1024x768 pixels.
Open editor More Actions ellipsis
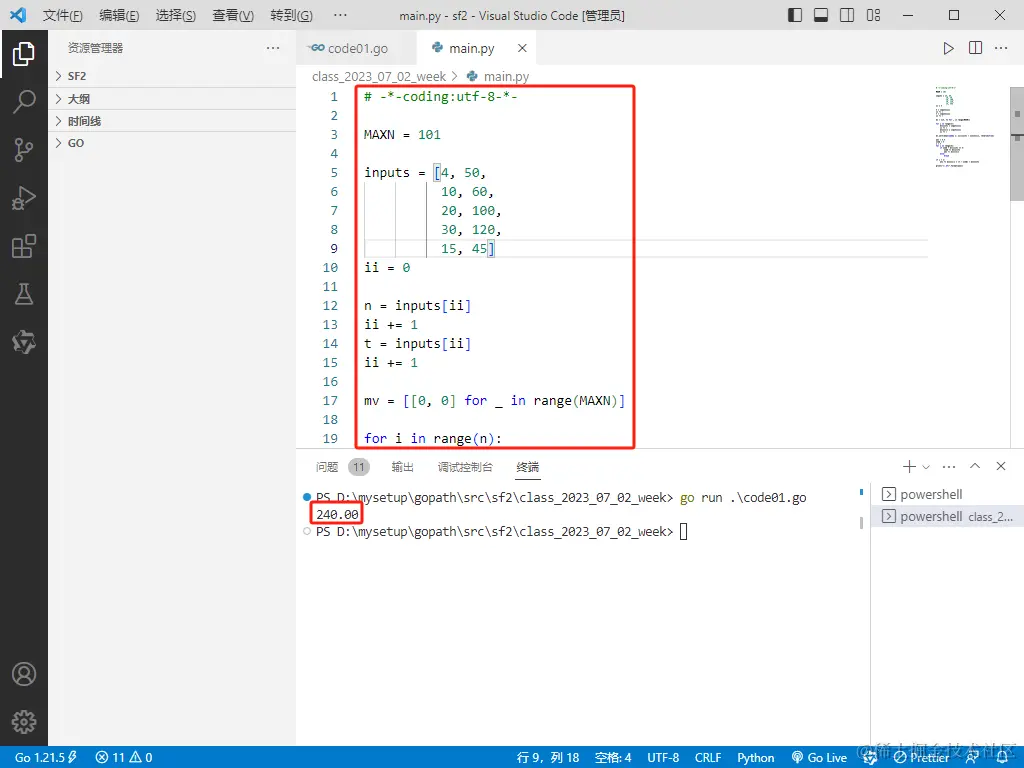click(x=1000, y=48)
